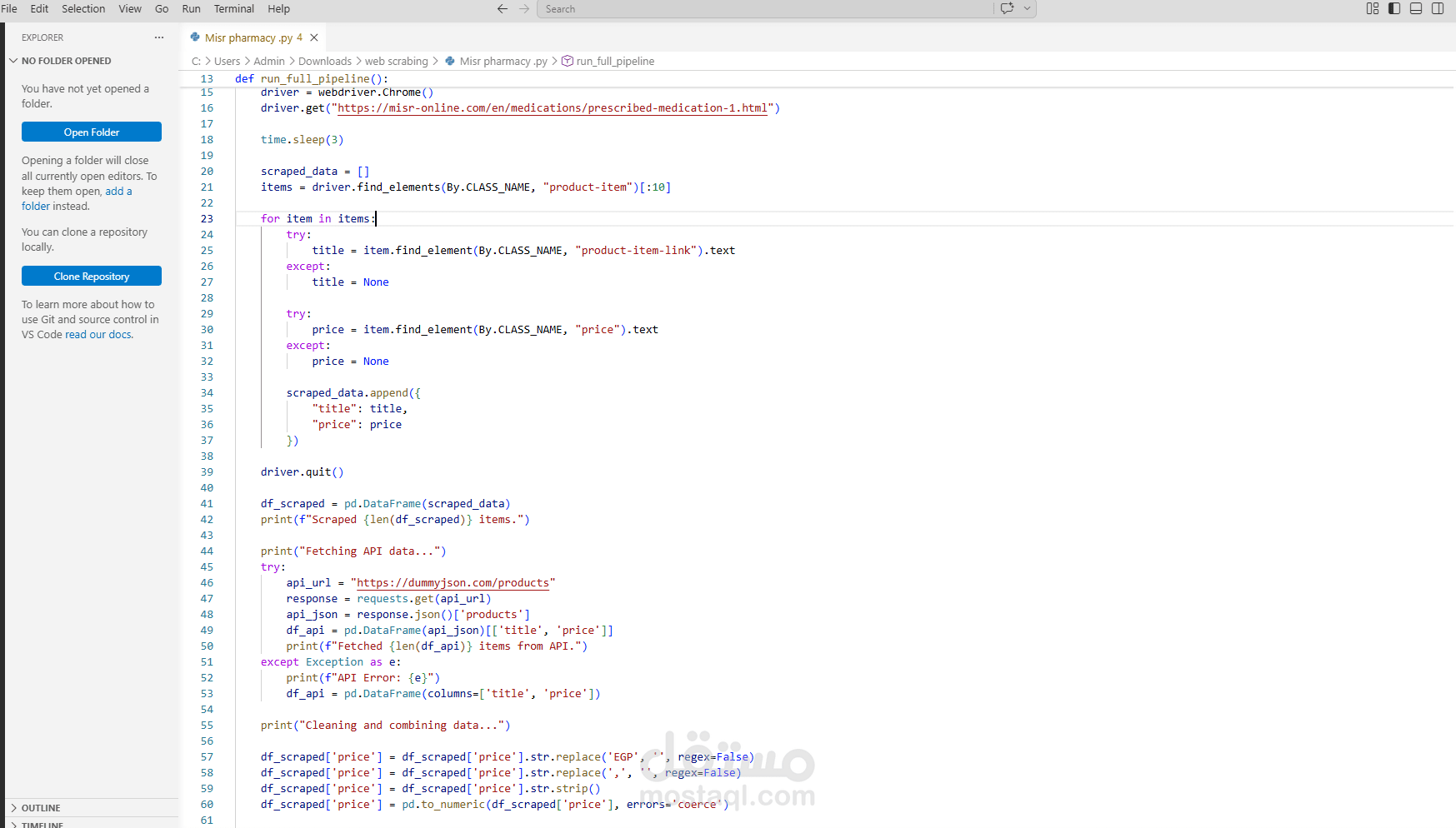Click line number 13 in gutter
The width and height of the screenshot is (1456, 828).
pyautogui.click(x=207, y=79)
